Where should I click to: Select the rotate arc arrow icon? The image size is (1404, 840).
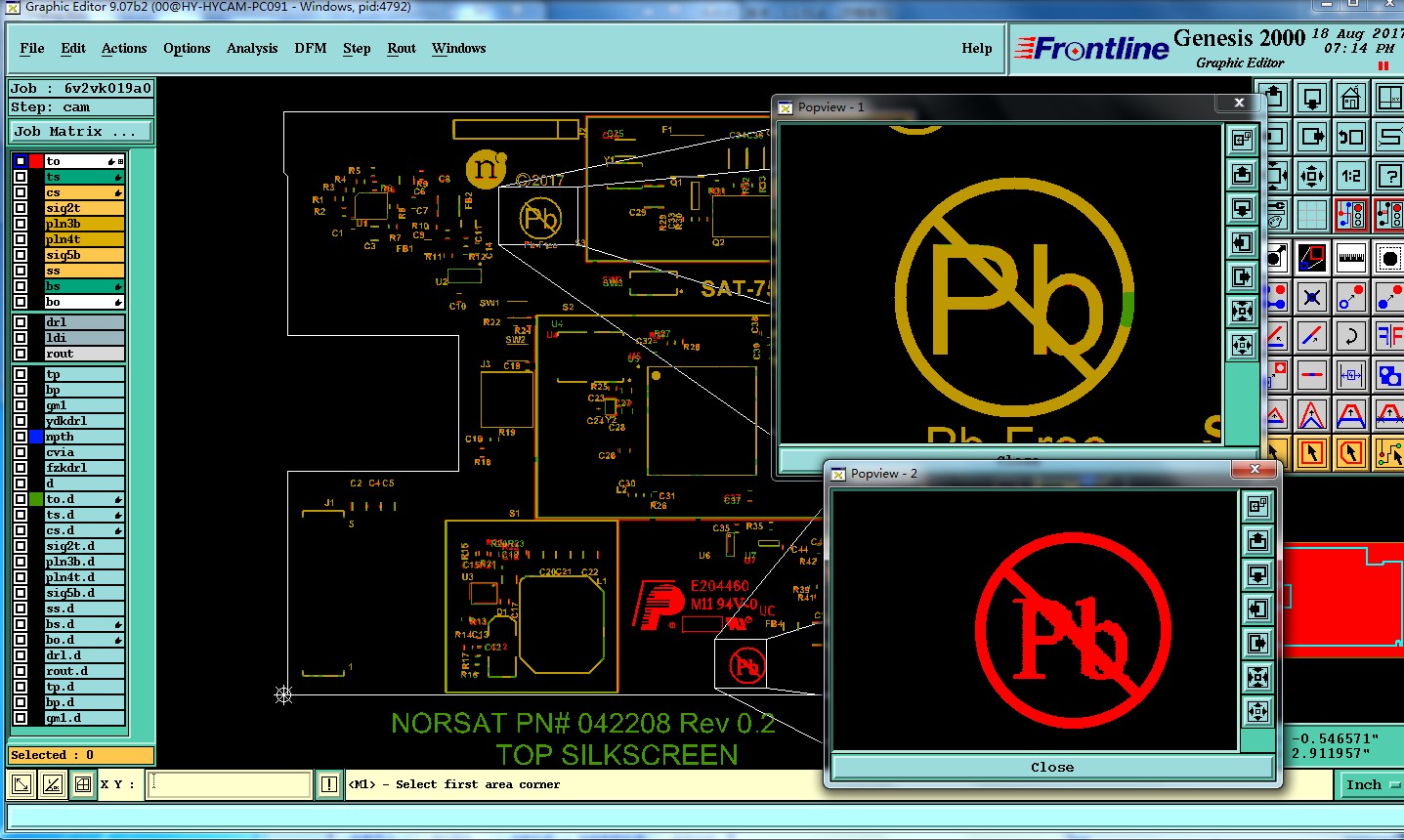point(1350,337)
